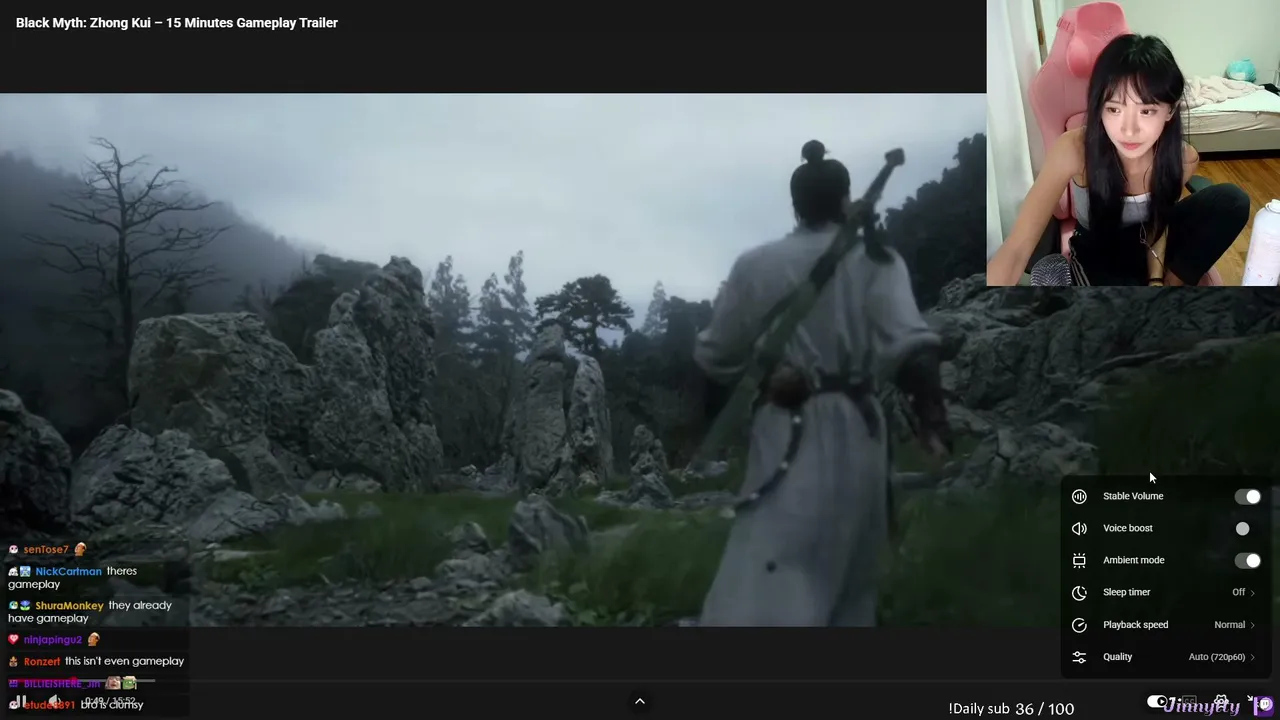Open ninjapingu2's chat username

[53, 639]
